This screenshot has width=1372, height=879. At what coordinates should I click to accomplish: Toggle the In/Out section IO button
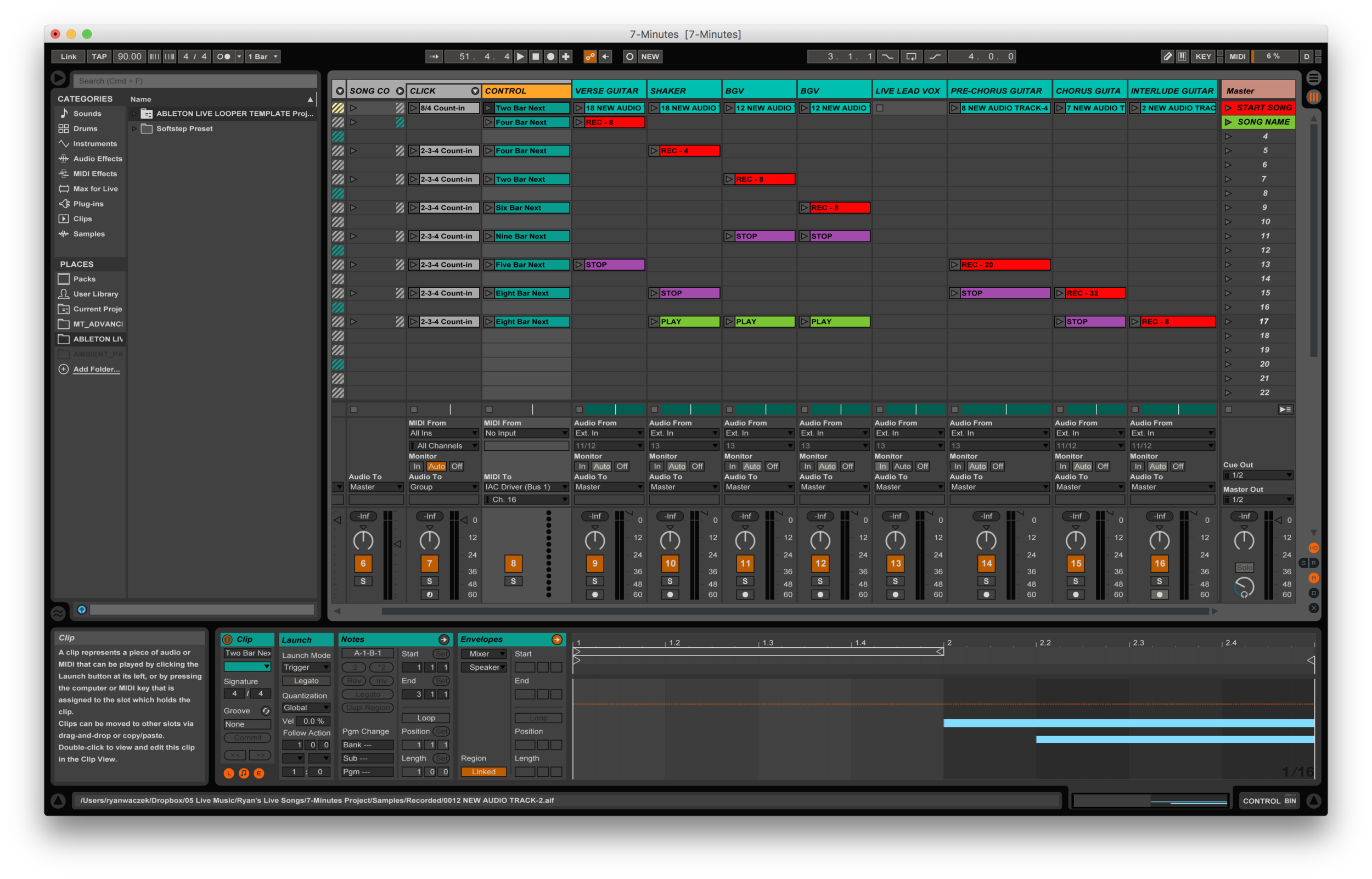coord(1313,548)
